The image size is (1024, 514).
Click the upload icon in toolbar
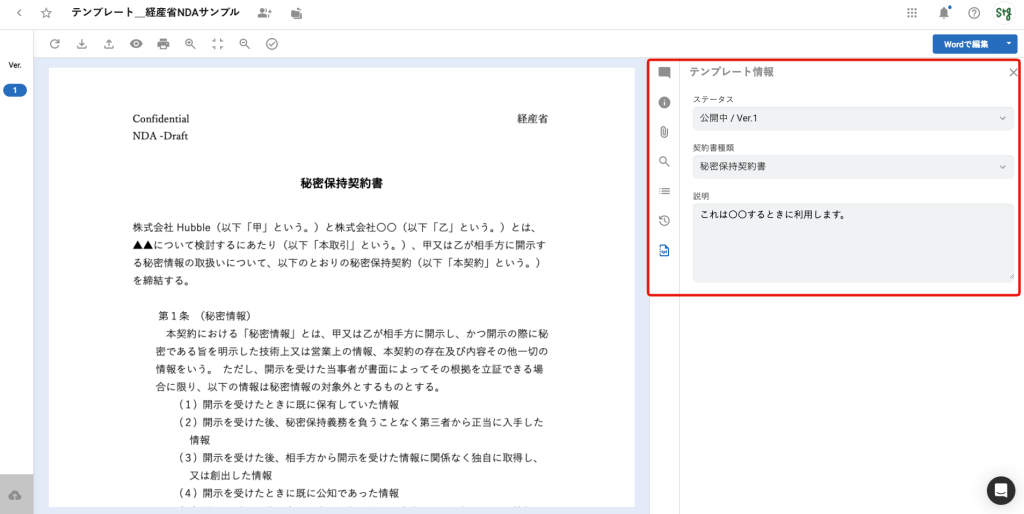pos(109,44)
